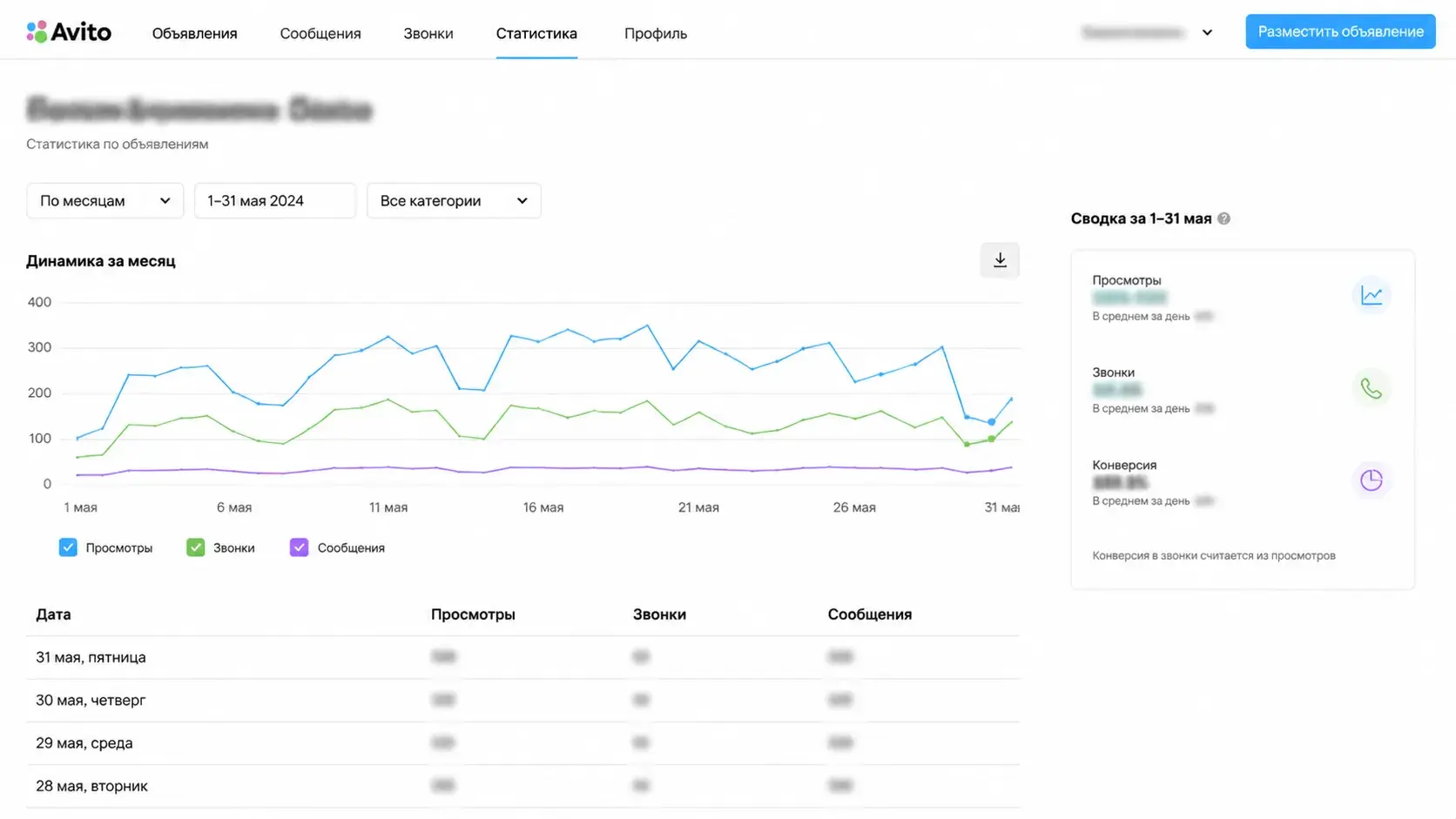
Task: Select the row 29 мая, среда
Action: 522,743
